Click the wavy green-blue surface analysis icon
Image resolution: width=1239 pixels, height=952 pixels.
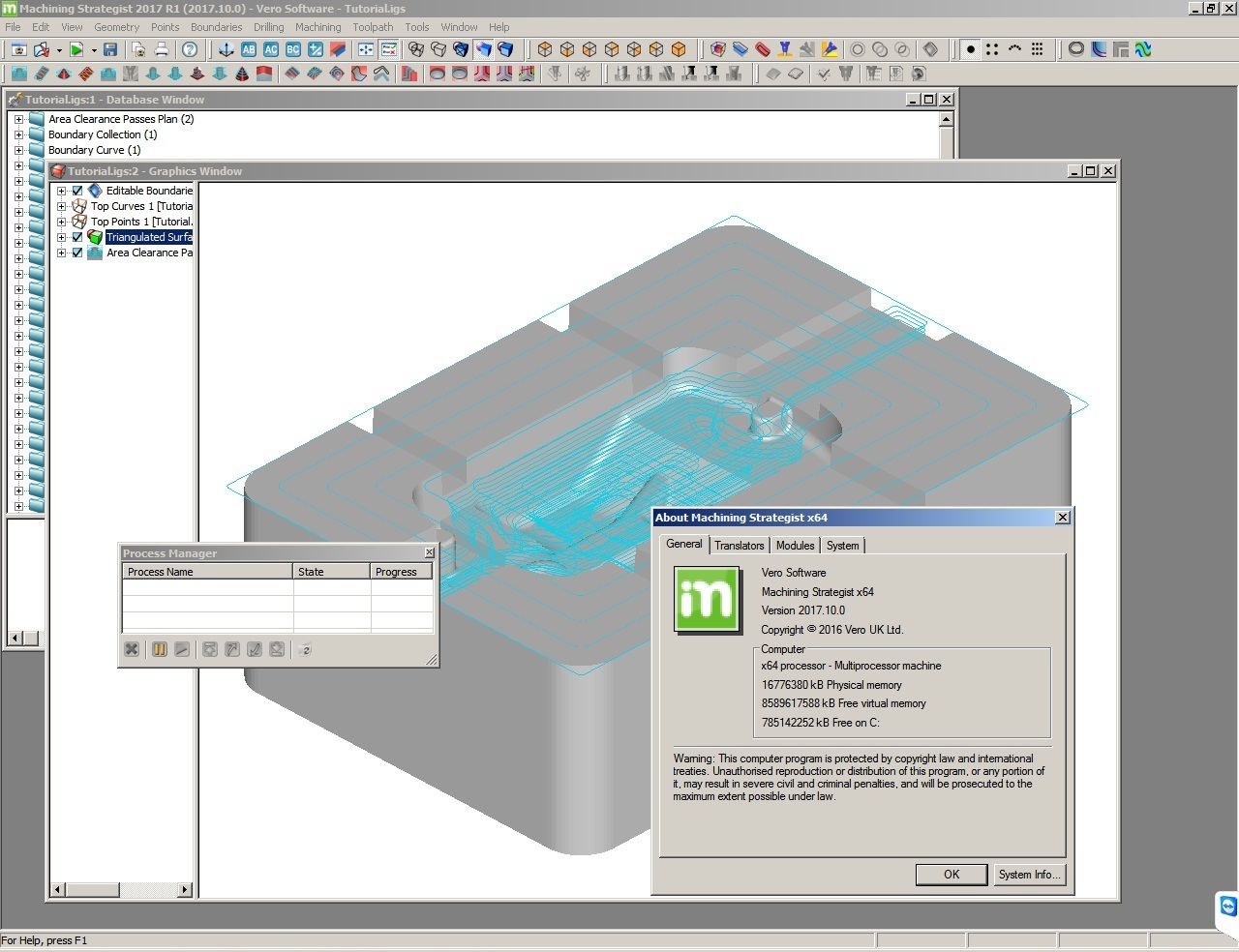[x=1143, y=49]
